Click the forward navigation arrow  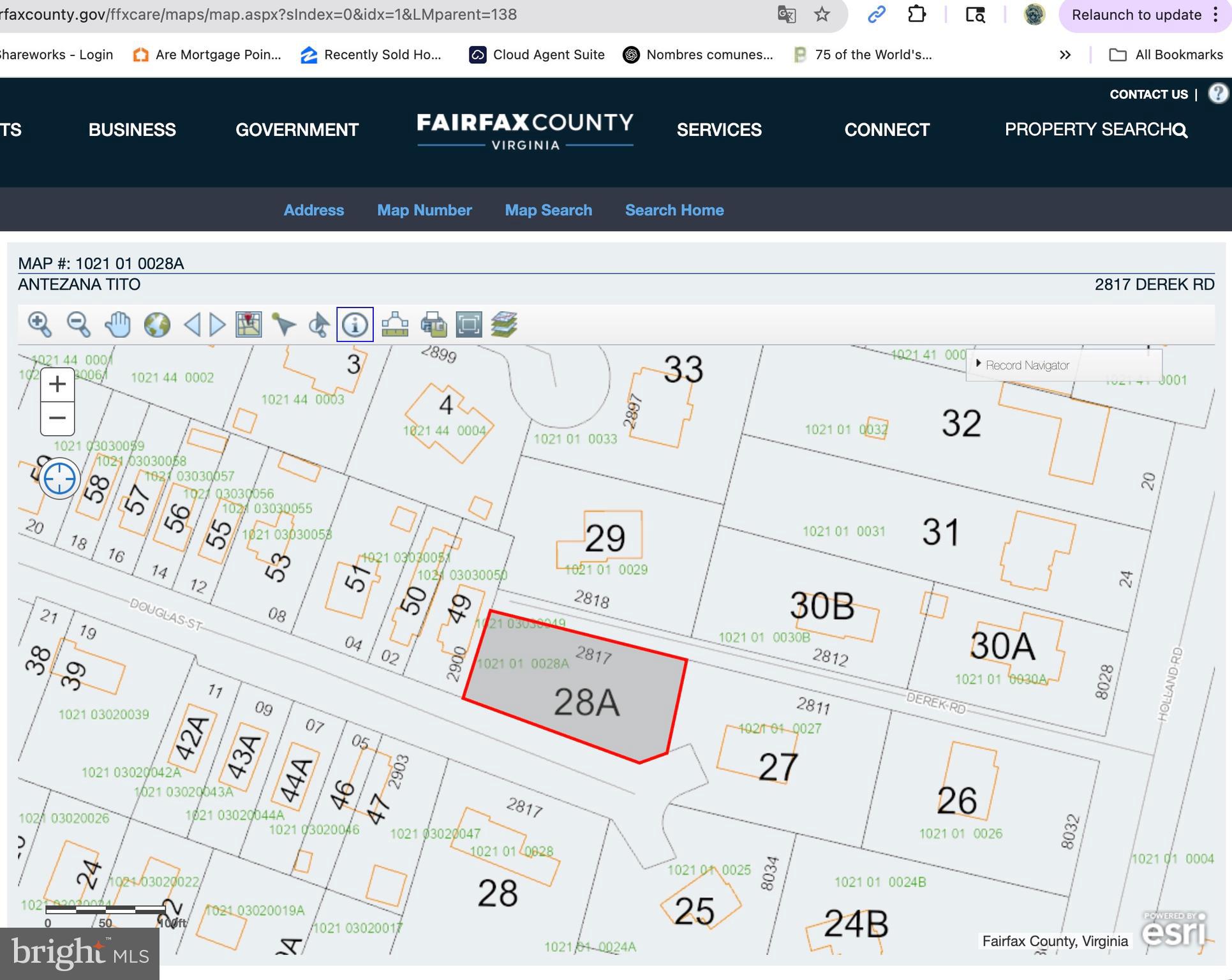pyautogui.click(x=216, y=325)
